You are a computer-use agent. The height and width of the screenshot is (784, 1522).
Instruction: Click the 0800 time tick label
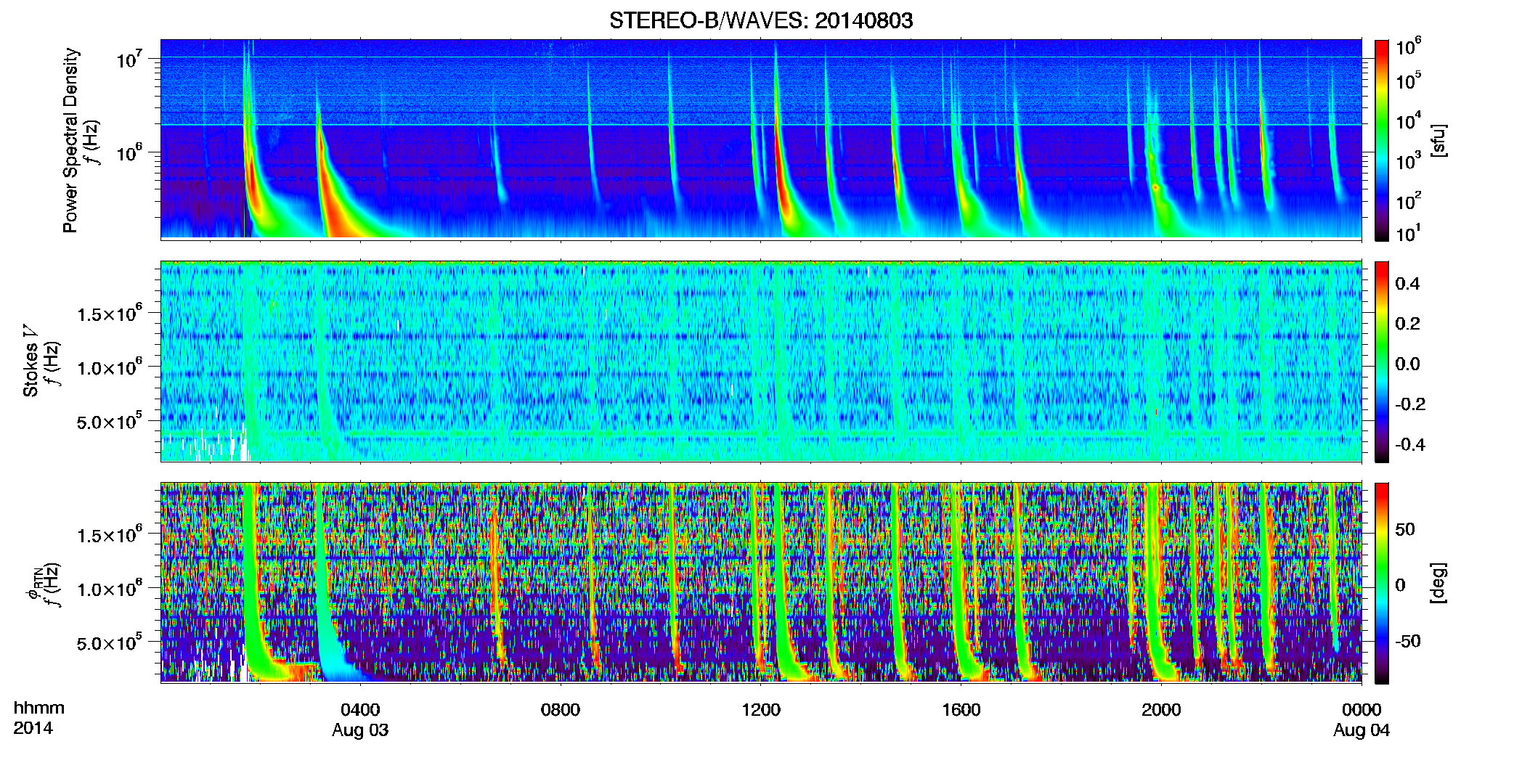[561, 709]
